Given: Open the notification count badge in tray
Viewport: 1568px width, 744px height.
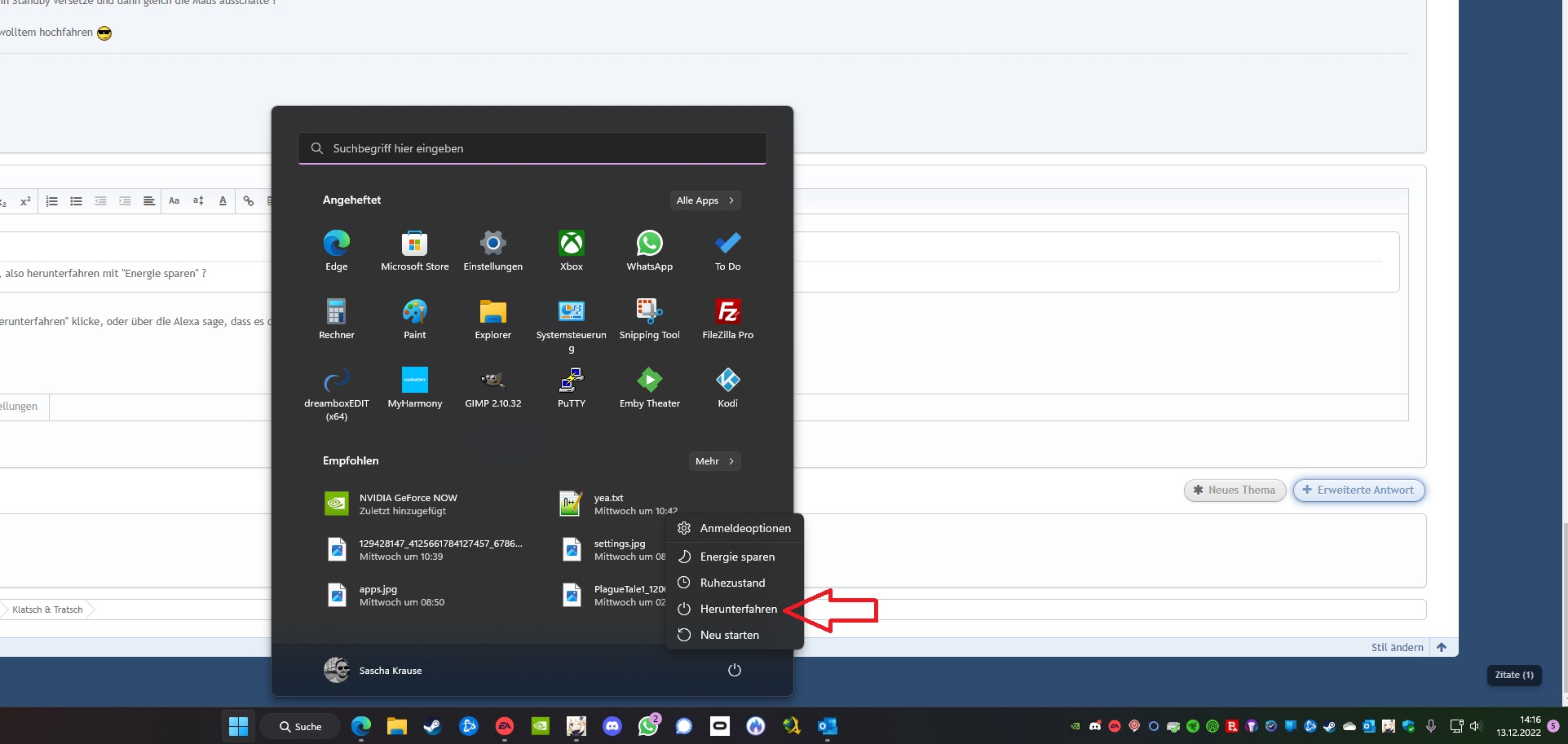Looking at the screenshot, I should 1553,725.
